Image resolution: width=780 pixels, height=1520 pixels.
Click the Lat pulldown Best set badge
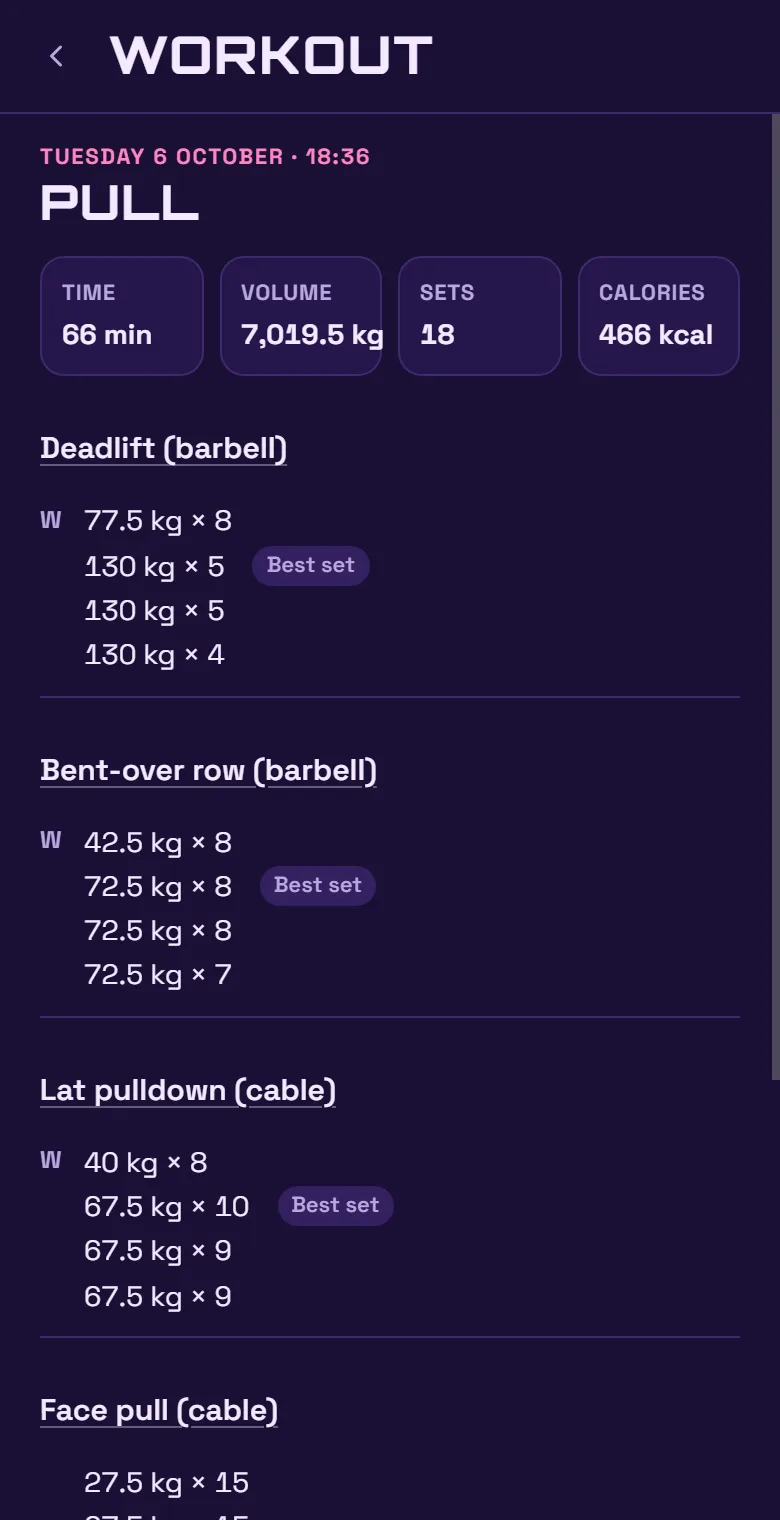tap(336, 1205)
